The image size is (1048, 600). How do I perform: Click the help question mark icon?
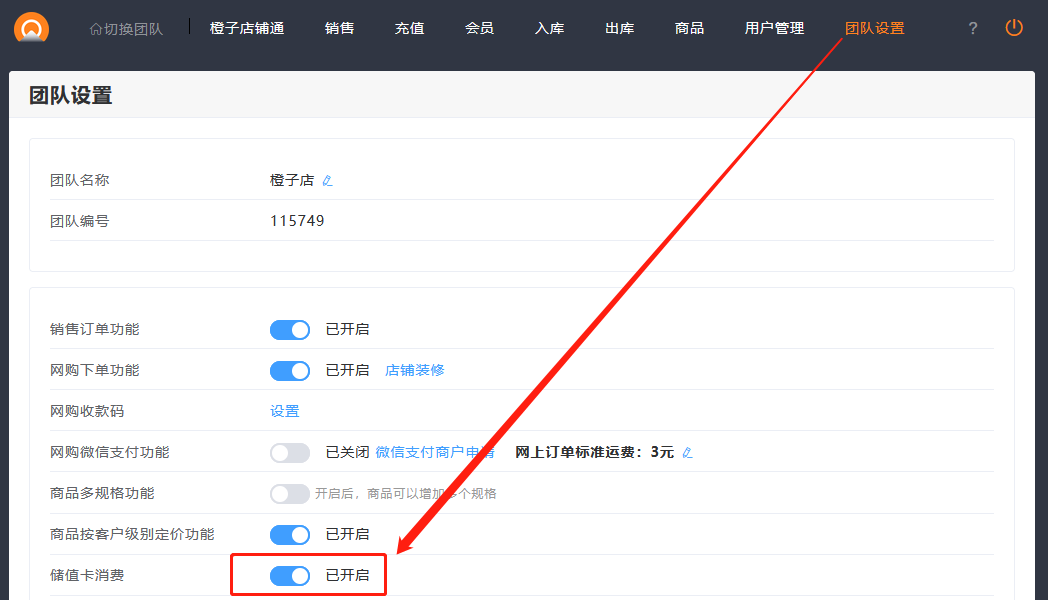tap(972, 29)
